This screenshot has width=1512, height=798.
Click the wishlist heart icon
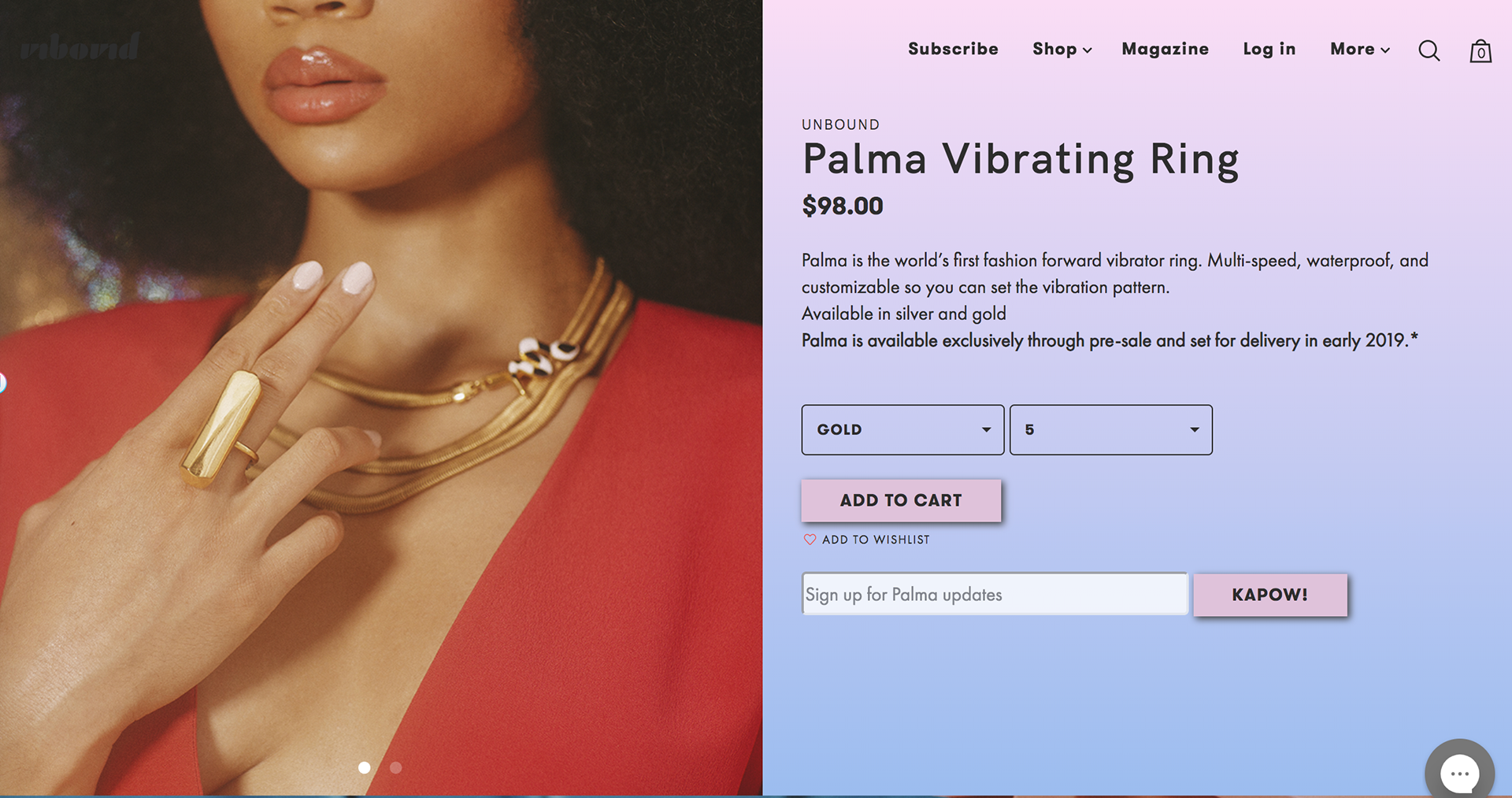(810, 540)
